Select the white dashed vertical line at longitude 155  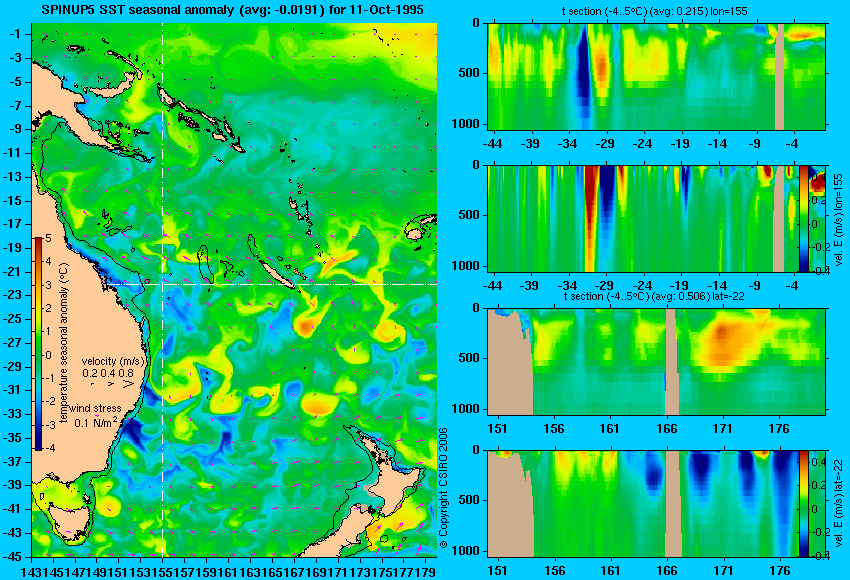point(162,289)
